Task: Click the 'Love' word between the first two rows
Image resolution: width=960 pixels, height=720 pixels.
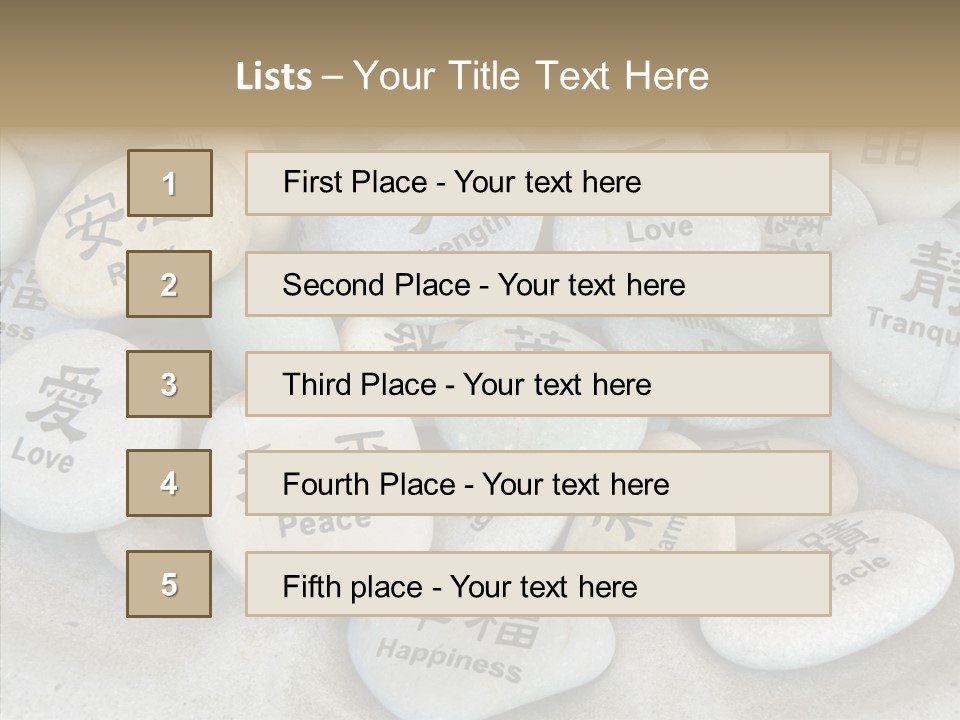Action: [658, 231]
